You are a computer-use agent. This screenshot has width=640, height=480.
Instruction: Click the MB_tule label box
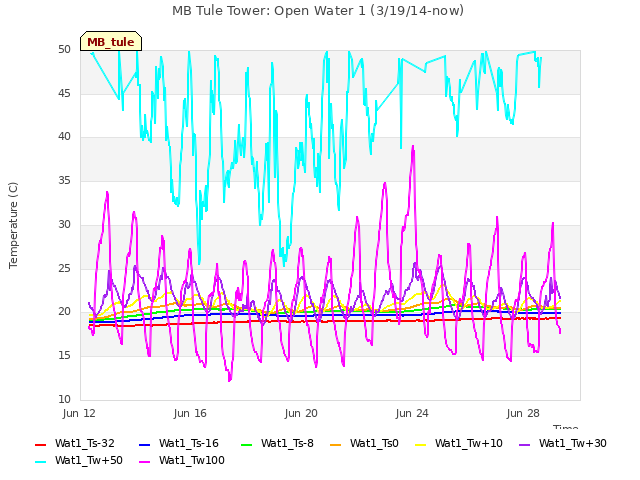point(111,41)
